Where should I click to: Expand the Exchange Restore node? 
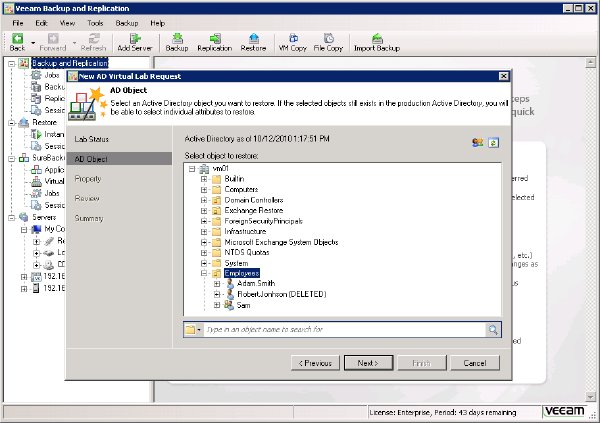tap(204, 211)
